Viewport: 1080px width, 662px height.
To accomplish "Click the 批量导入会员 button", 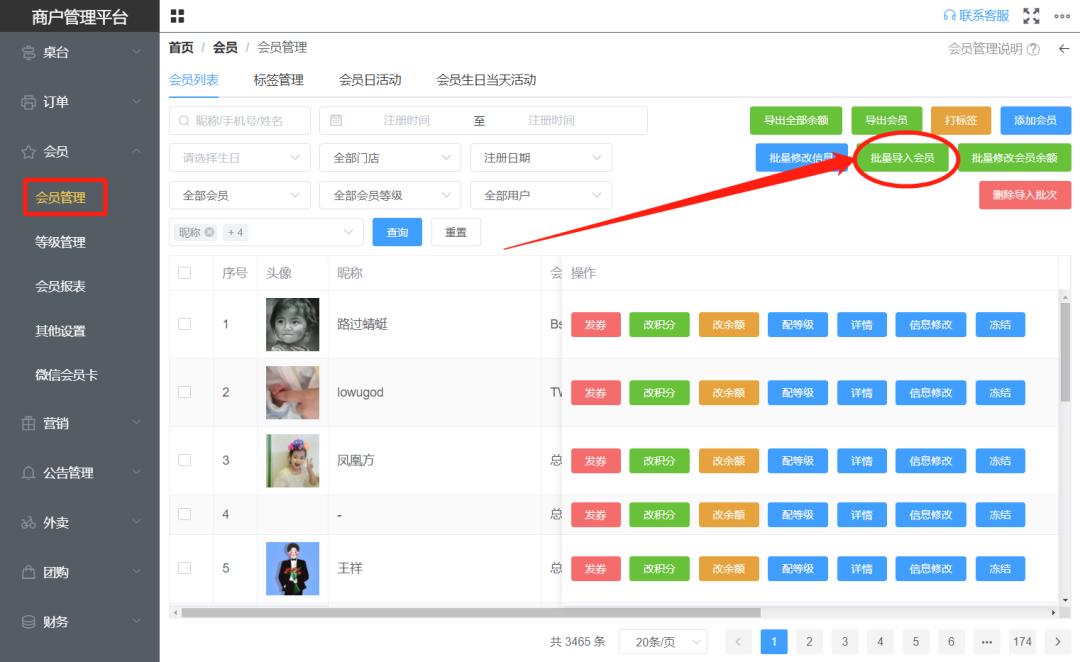I will pos(902,158).
